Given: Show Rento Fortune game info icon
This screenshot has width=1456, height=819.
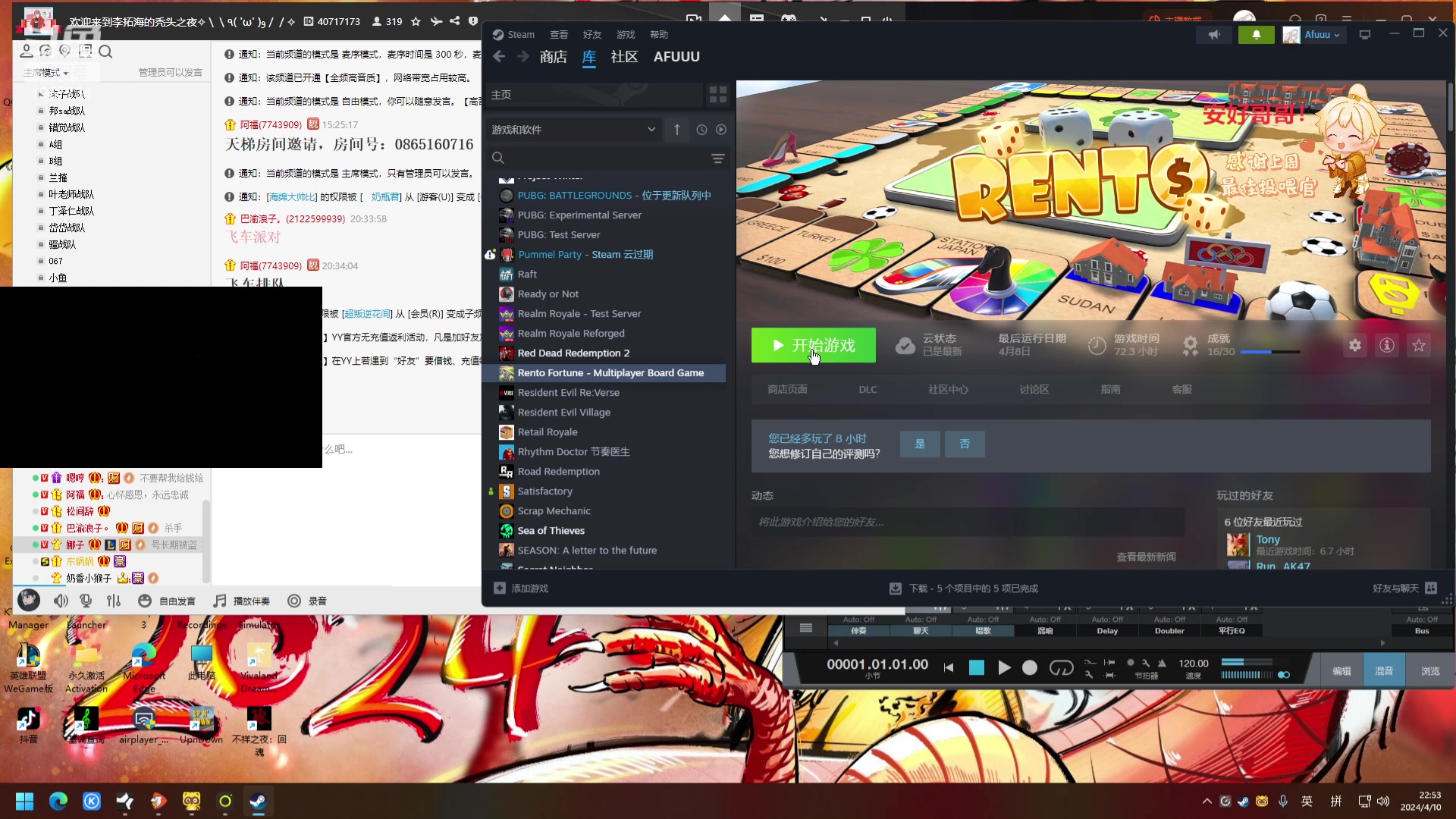Looking at the screenshot, I should pos(1387,346).
